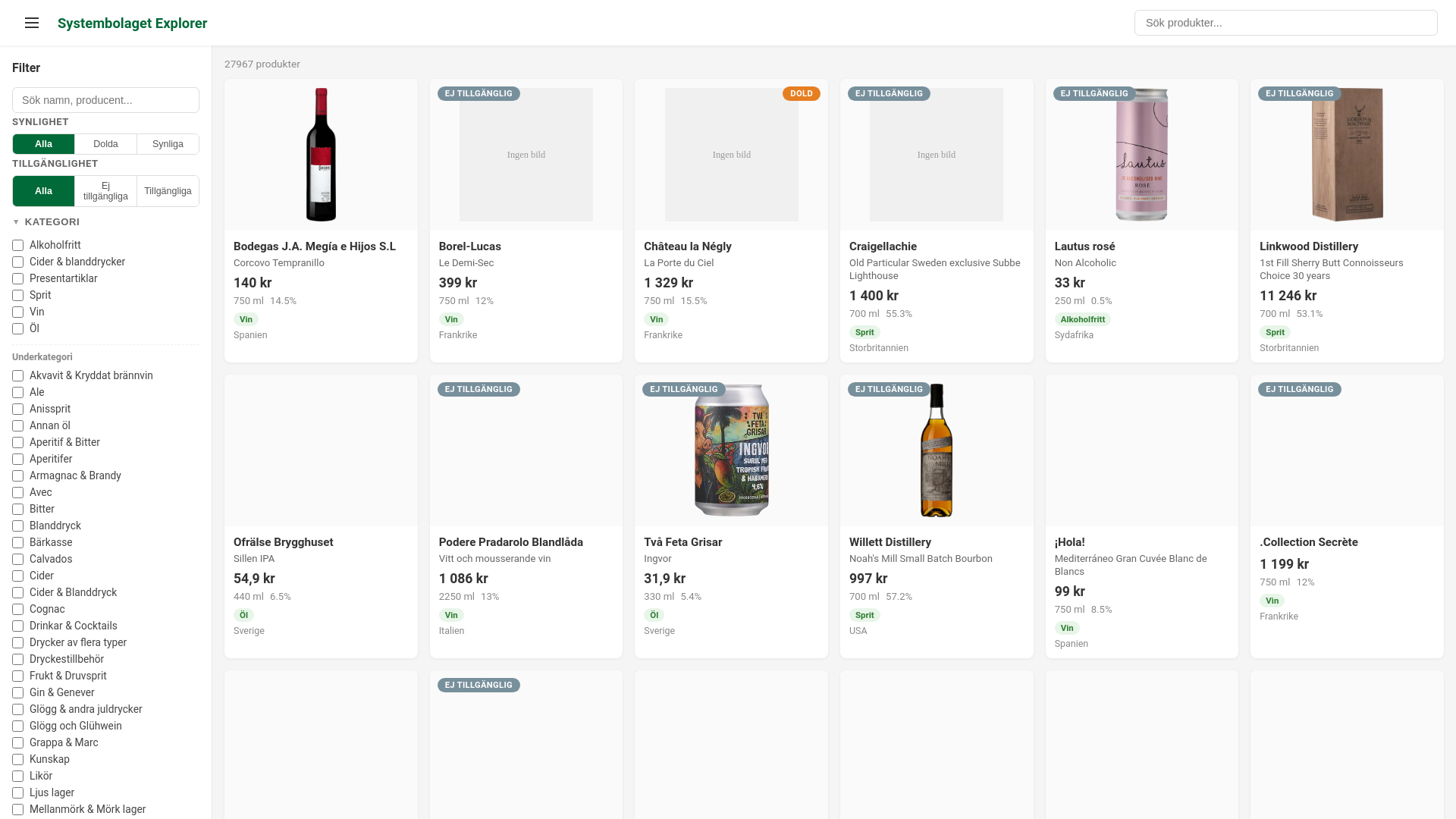This screenshot has height=819, width=1456.
Task: Open the .Collection Secrète product title
Action: pos(1308,542)
